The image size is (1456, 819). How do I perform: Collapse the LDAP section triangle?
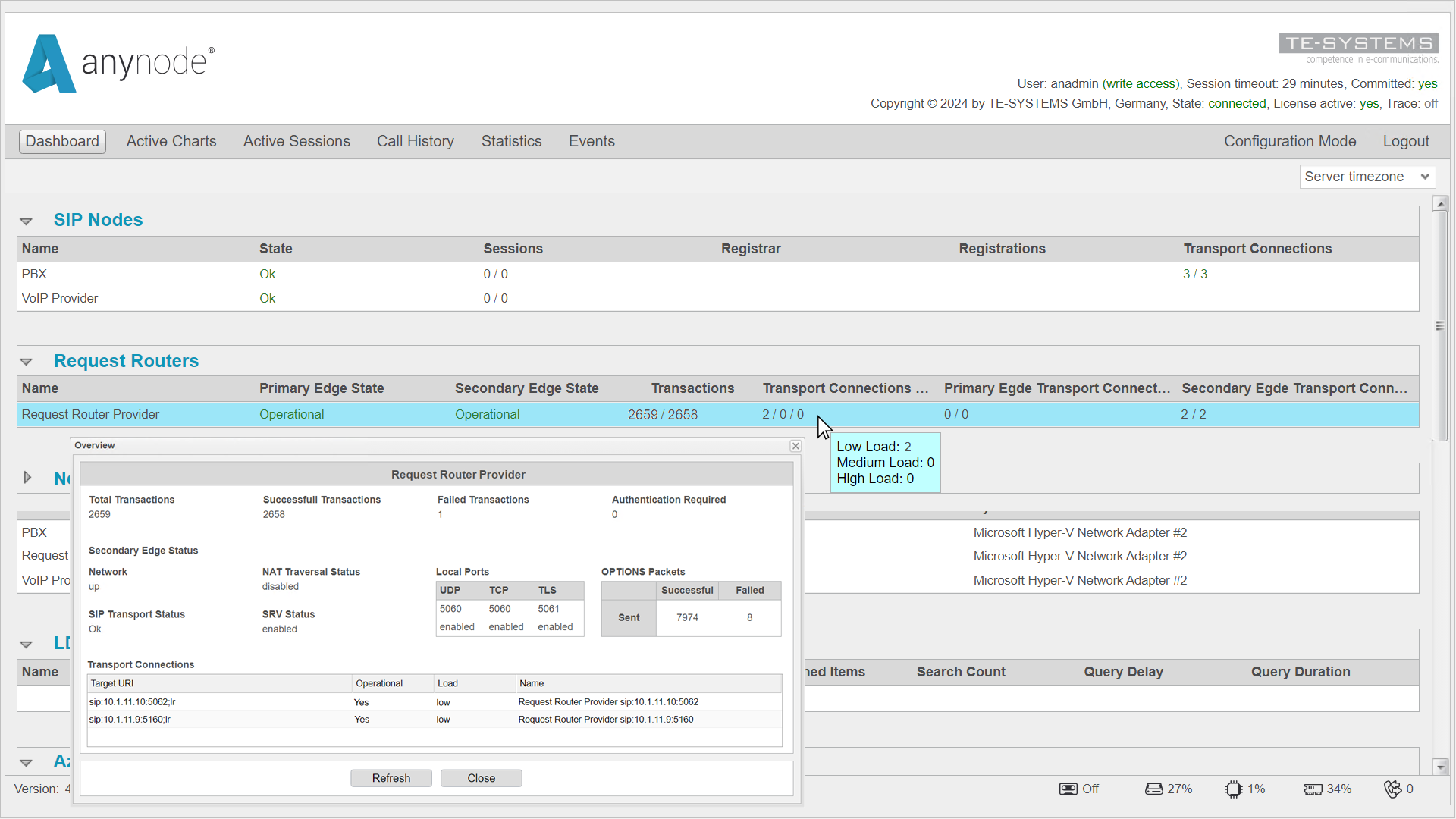tap(27, 645)
